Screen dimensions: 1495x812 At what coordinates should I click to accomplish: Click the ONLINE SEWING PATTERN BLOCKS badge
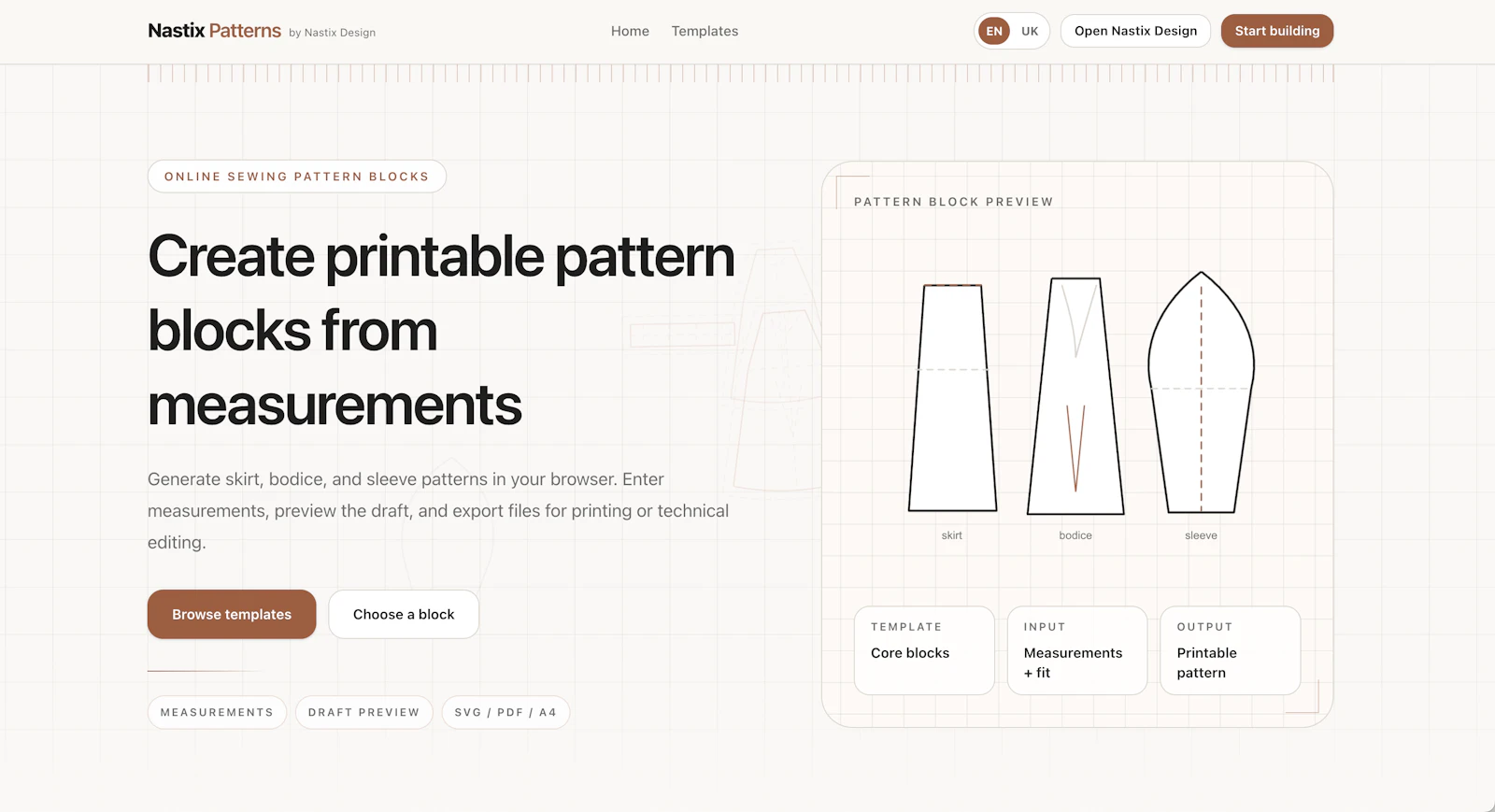(x=297, y=177)
